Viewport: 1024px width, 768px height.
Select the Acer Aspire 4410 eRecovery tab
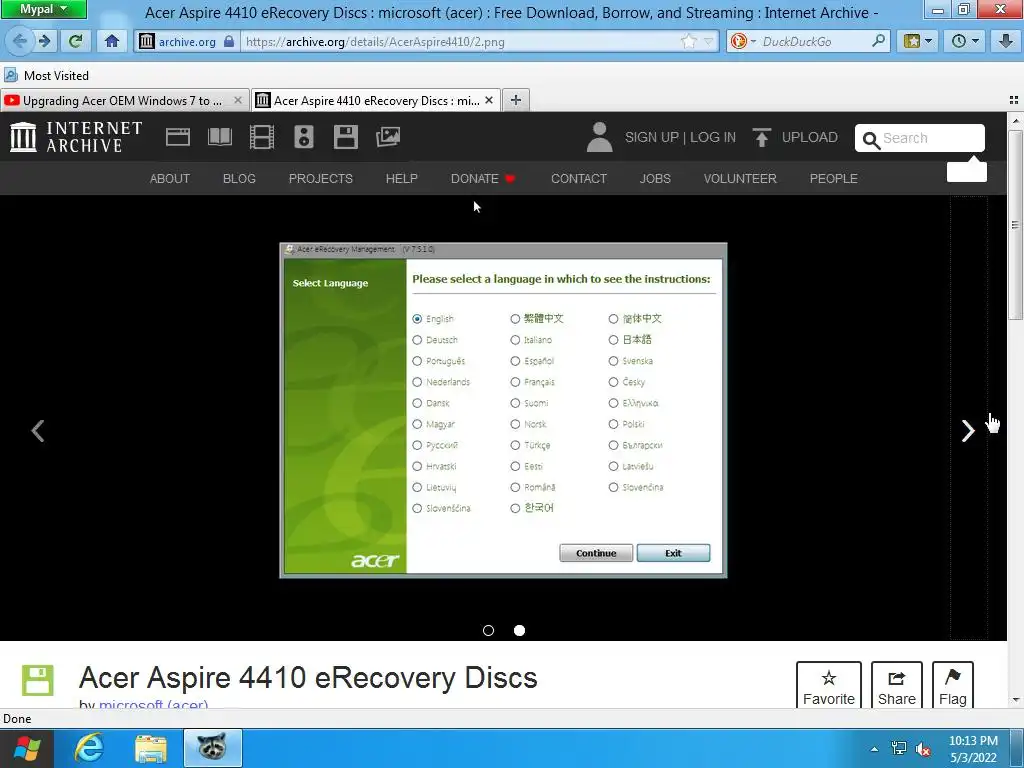tap(376, 100)
